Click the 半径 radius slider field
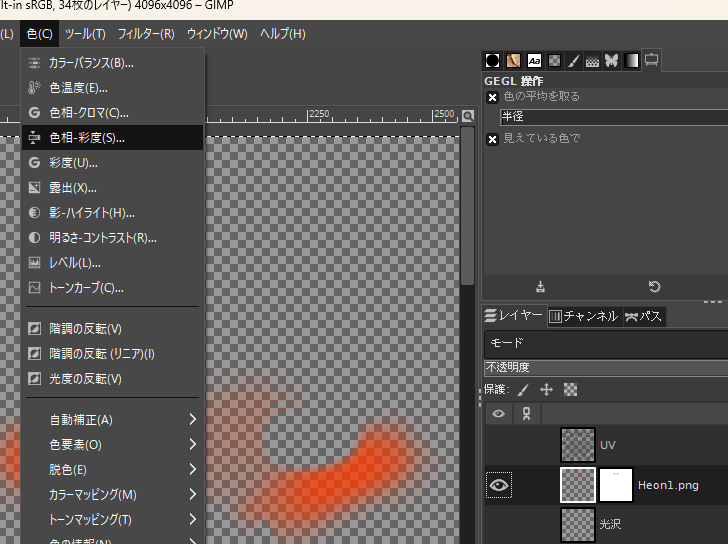Screen dimensions: 728x544 click(x=614, y=117)
